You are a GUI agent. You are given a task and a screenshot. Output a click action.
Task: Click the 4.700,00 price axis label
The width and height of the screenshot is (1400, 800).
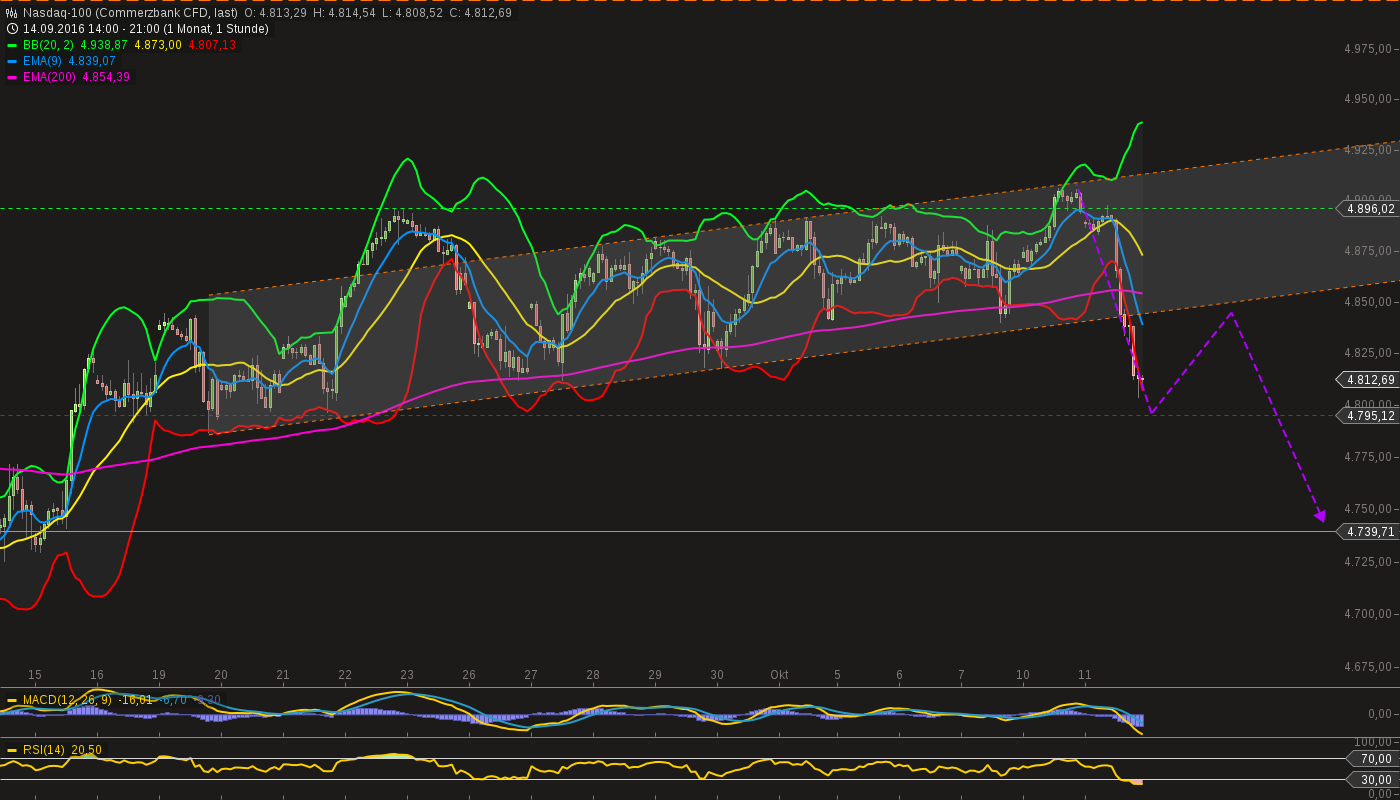[x=1368, y=614]
